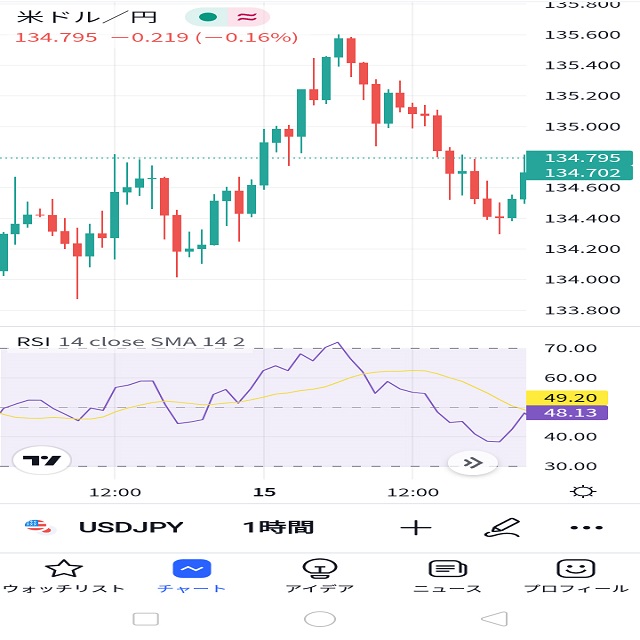Tap the 135.600 price scale label
The image size is (640, 640).
[582, 35]
